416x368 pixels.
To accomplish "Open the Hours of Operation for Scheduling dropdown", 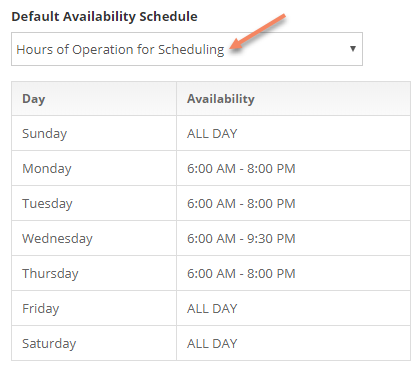I will coord(187,49).
